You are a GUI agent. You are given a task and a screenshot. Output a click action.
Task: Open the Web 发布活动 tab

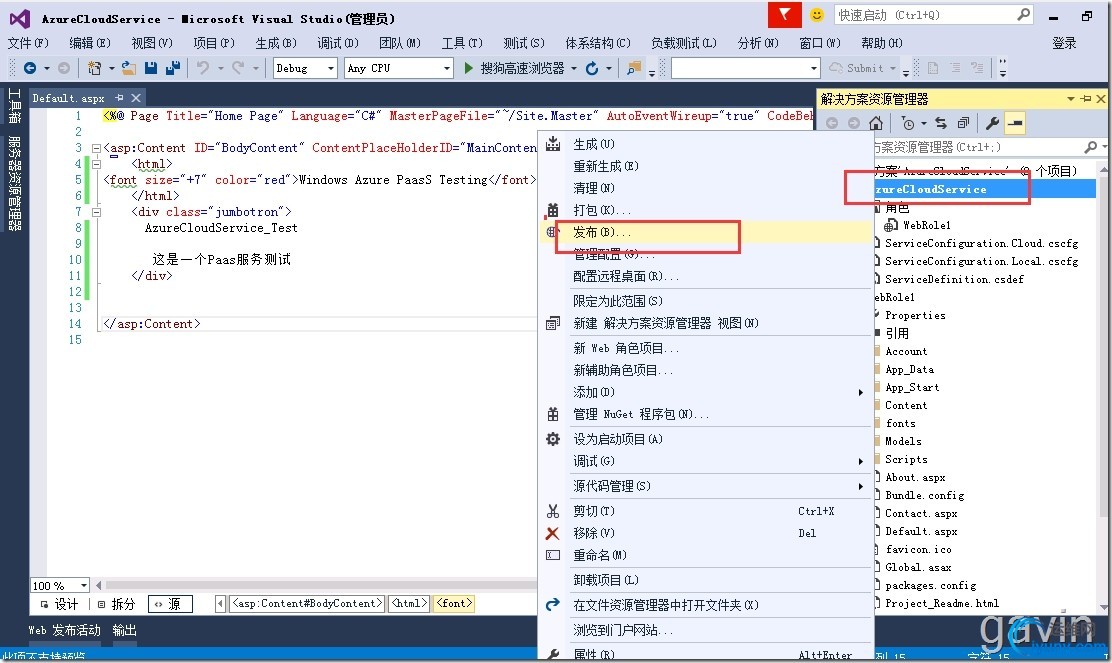pos(65,630)
